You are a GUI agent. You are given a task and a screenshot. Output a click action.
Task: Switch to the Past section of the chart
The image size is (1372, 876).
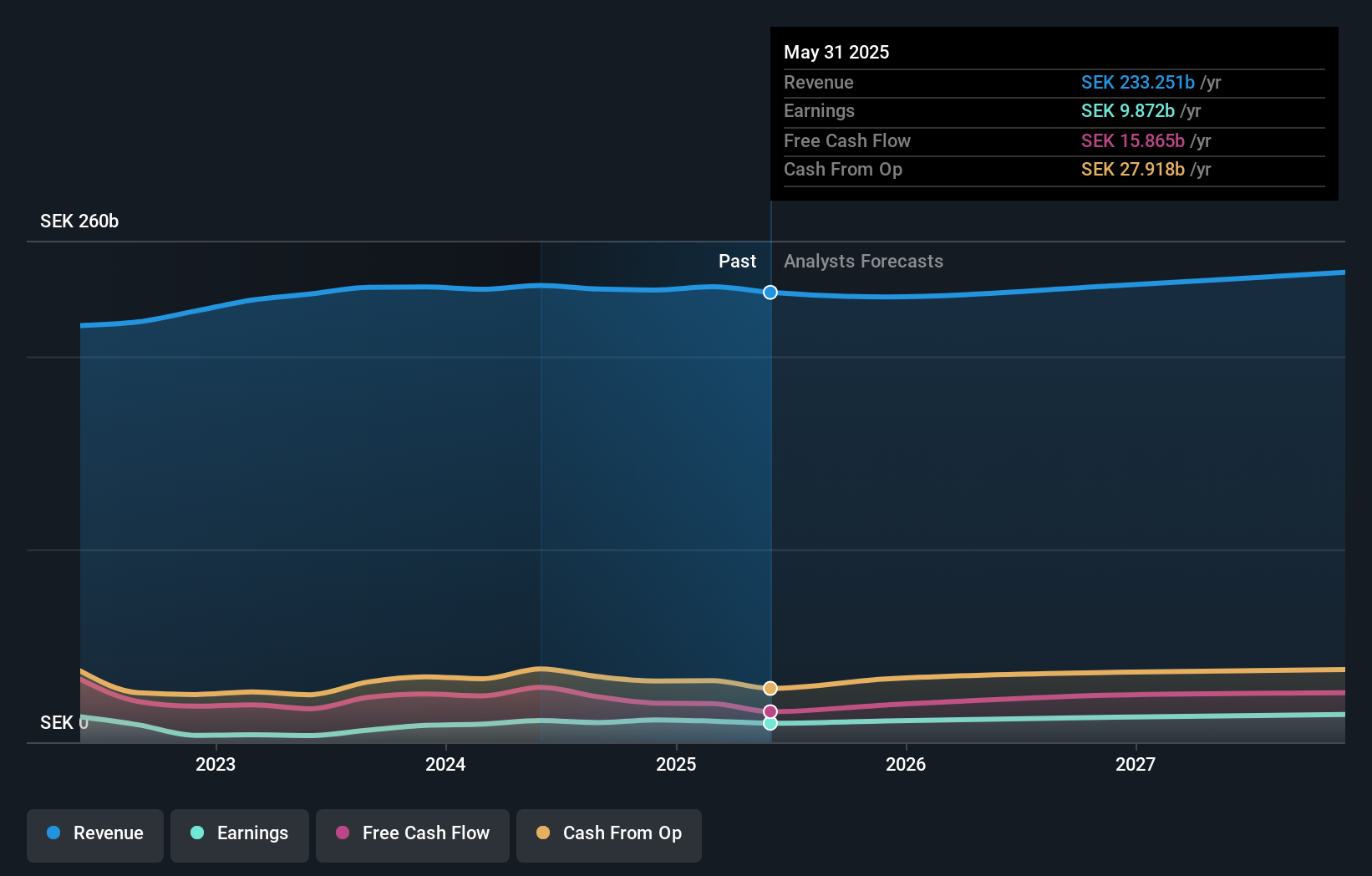tap(737, 261)
